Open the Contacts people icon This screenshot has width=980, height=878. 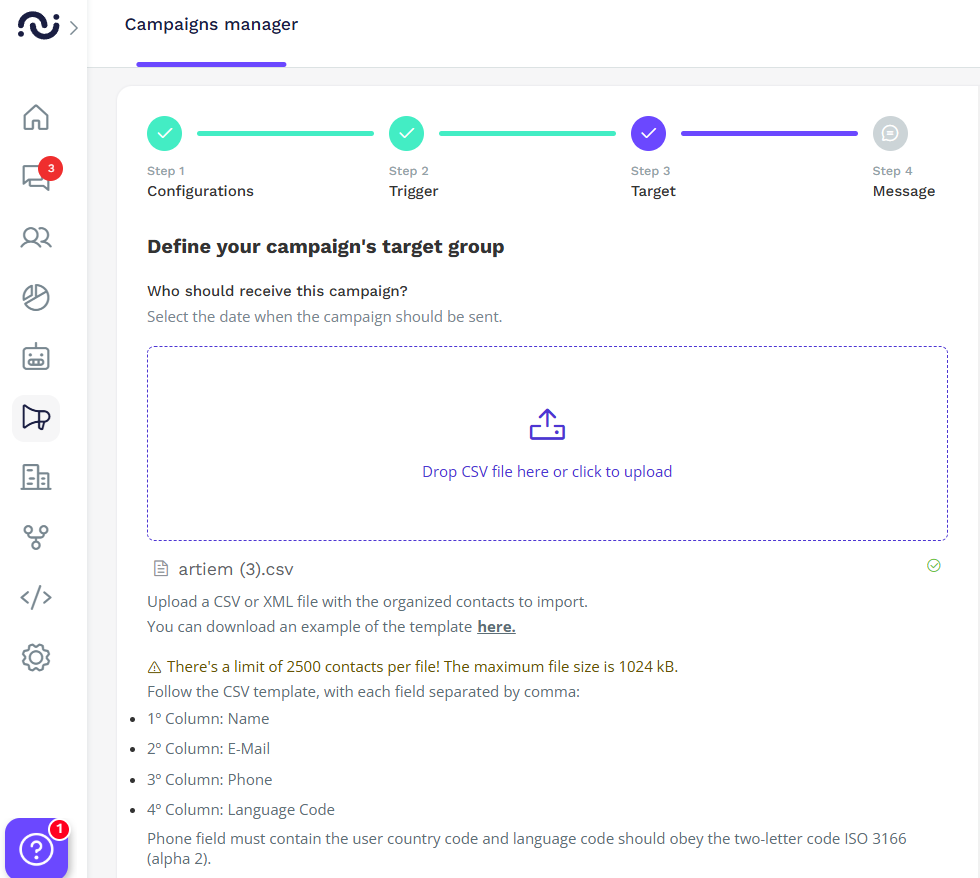pos(36,237)
